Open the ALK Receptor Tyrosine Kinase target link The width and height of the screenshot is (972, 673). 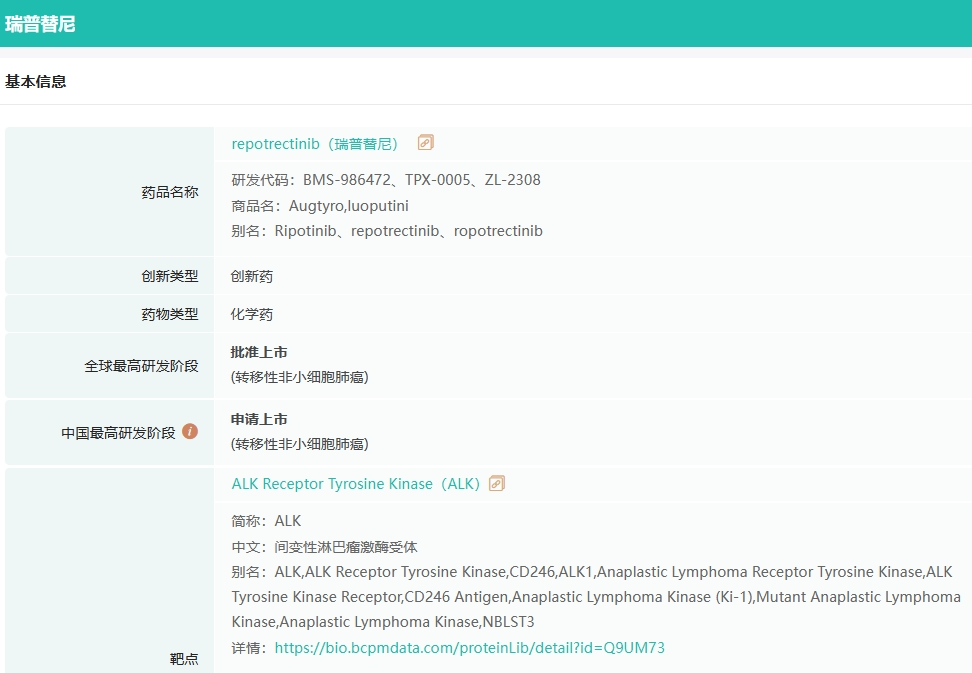click(x=355, y=484)
